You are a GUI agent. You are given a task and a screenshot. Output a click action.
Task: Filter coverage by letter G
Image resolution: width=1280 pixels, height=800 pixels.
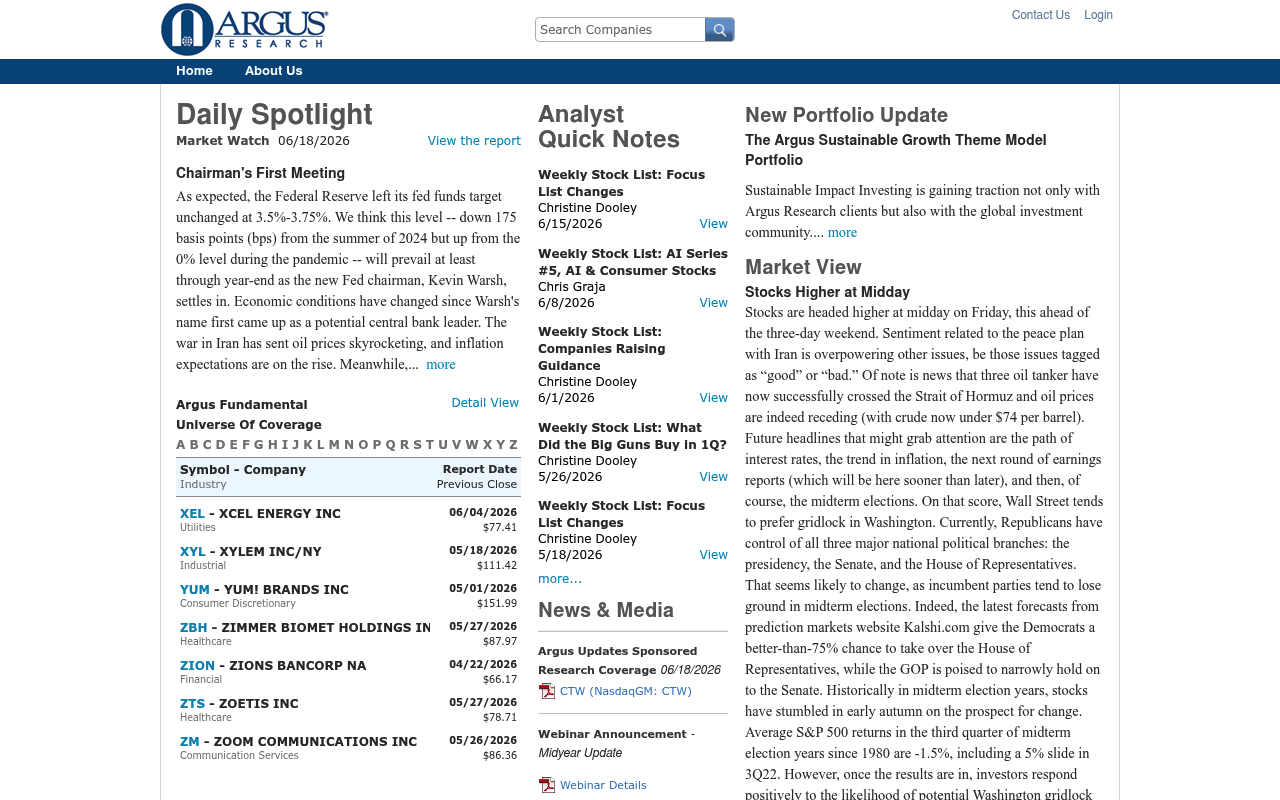(259, 445)
